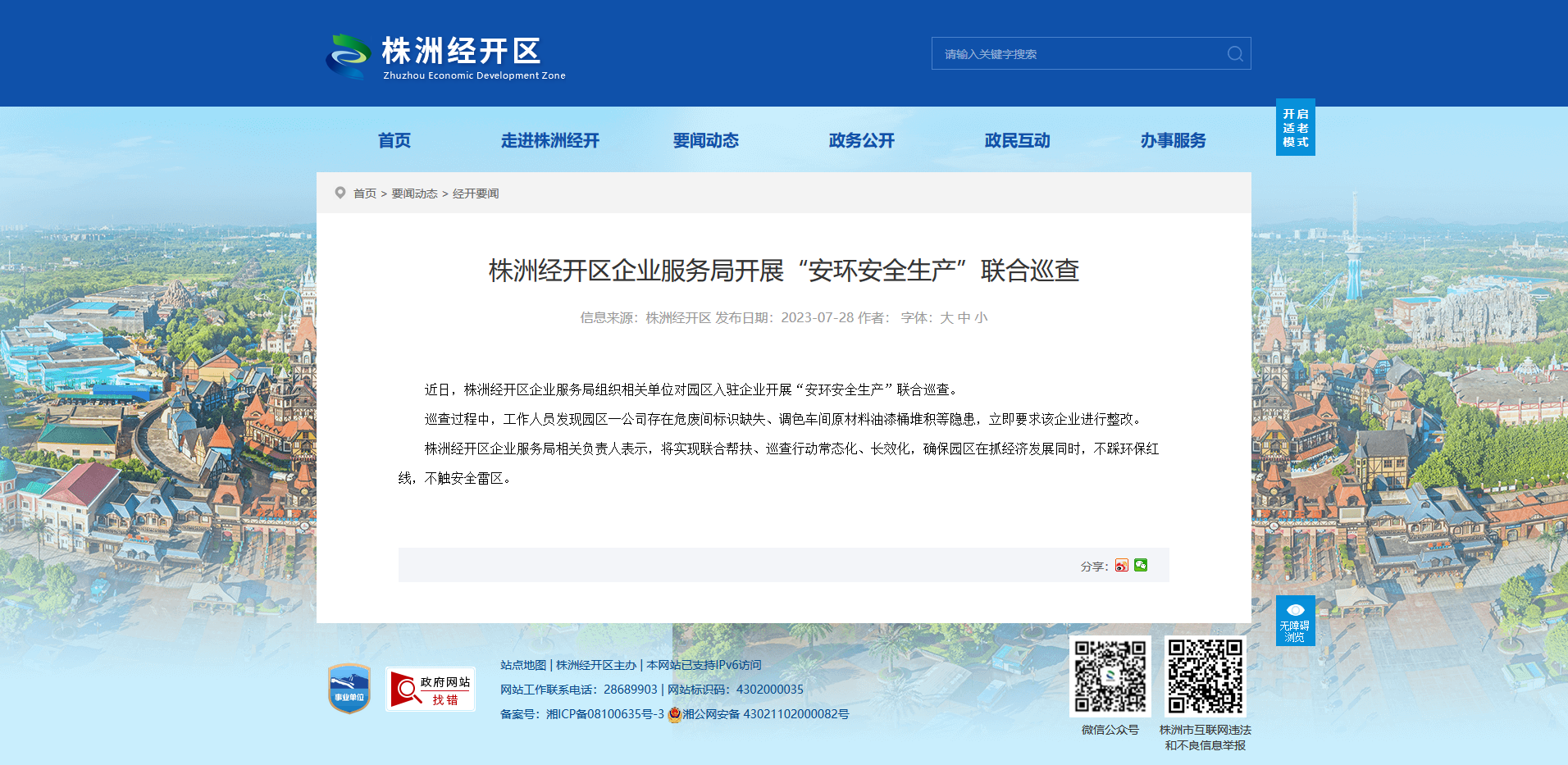Click the location pin breadcrumb icon
Image resolution: width=1568 pixels, height=765 pixels.
340,193
